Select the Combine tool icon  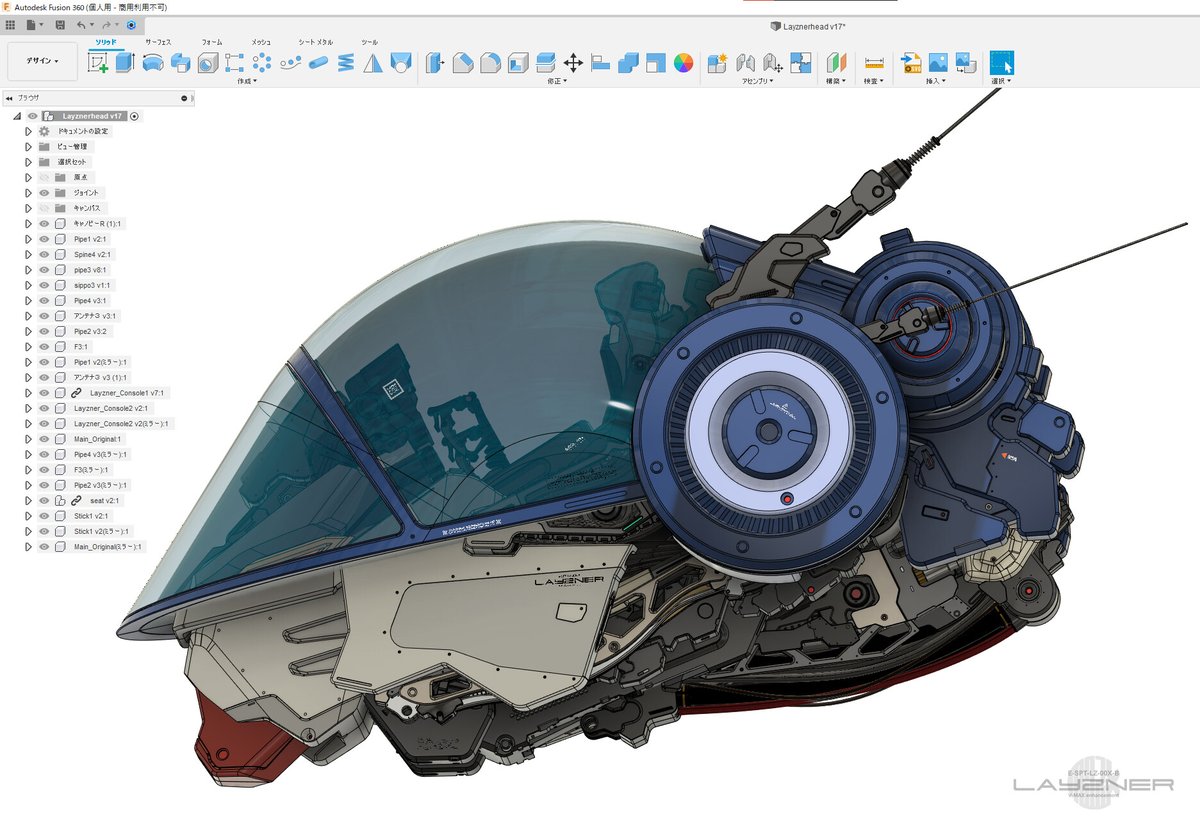tap(628, 63)
